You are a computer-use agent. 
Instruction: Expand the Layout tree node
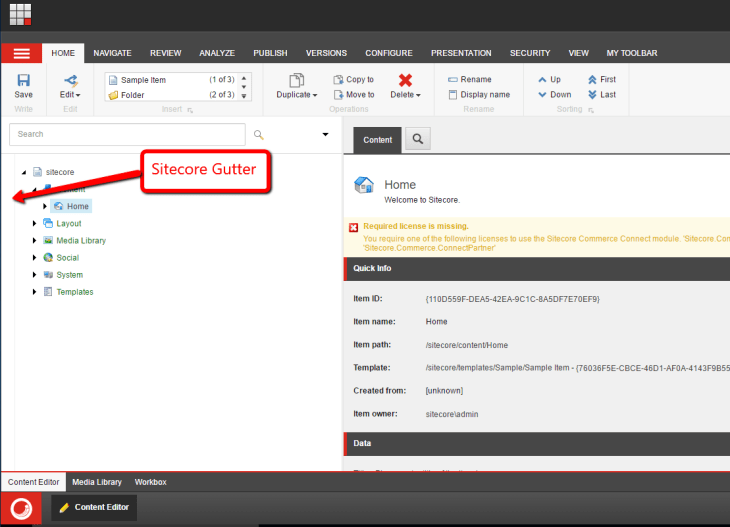coord(34,223)
